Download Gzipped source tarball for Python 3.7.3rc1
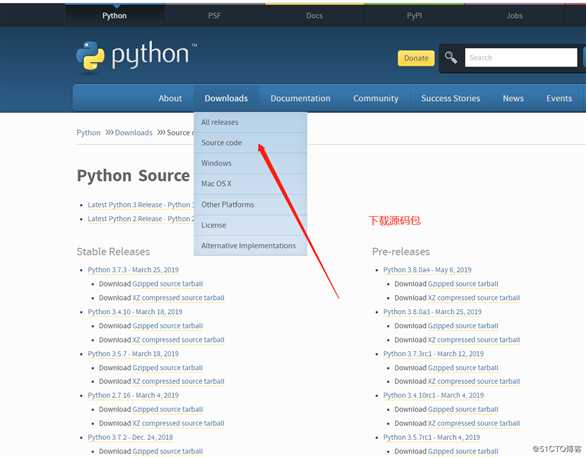The image size is (586, 457). (463, 368)
